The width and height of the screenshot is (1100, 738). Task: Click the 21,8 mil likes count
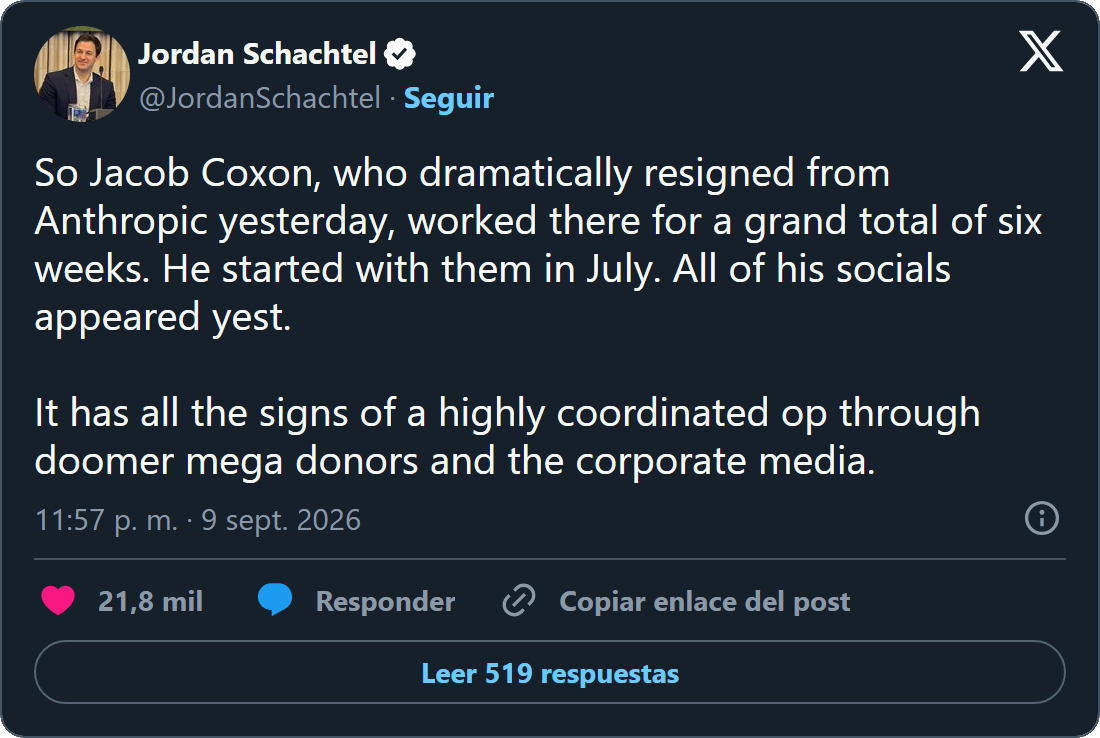click(150, 601)
